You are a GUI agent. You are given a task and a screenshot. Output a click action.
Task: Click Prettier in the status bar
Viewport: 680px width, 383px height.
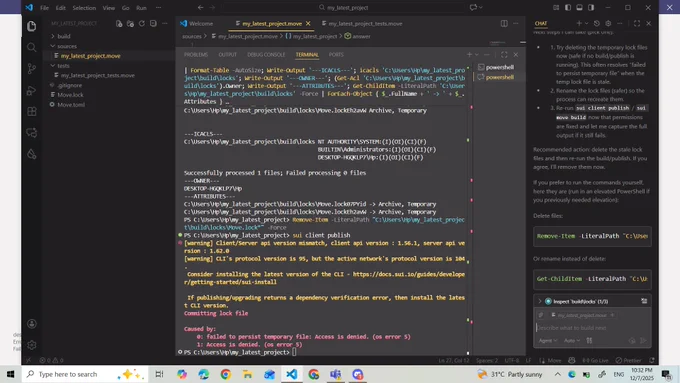click(628, 360)
